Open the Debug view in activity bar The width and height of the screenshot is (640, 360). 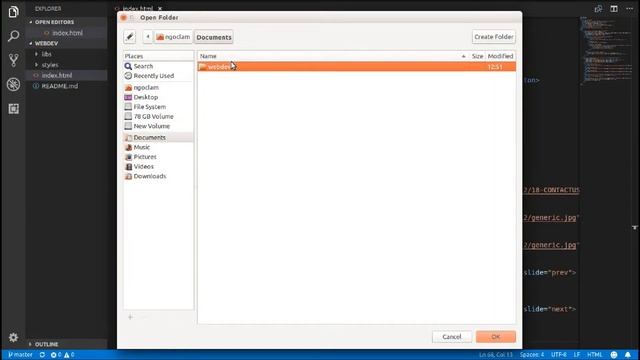coord(13,84)
